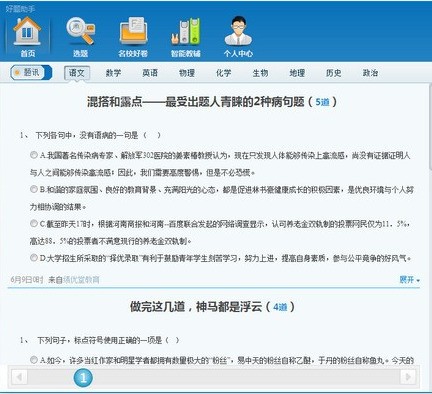Open the 首页 home icon
Screen dimensions: 432x394
(27, 37)
